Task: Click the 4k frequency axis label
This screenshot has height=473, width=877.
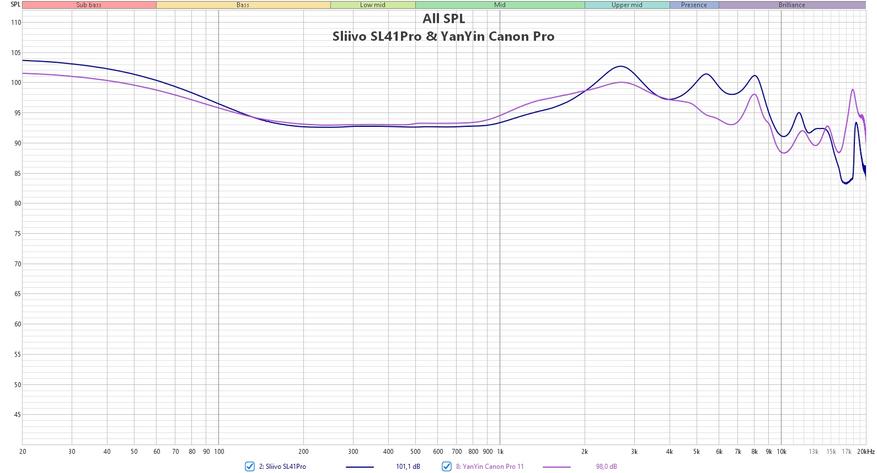Action: point(669,451)
